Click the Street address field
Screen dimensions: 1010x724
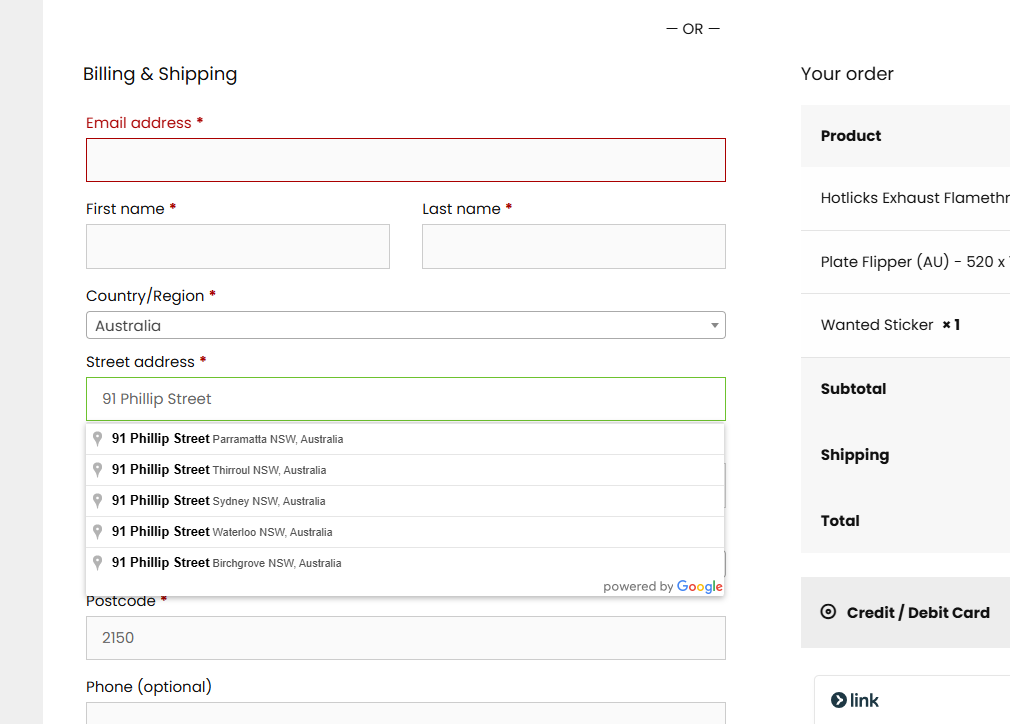[406, 399]
